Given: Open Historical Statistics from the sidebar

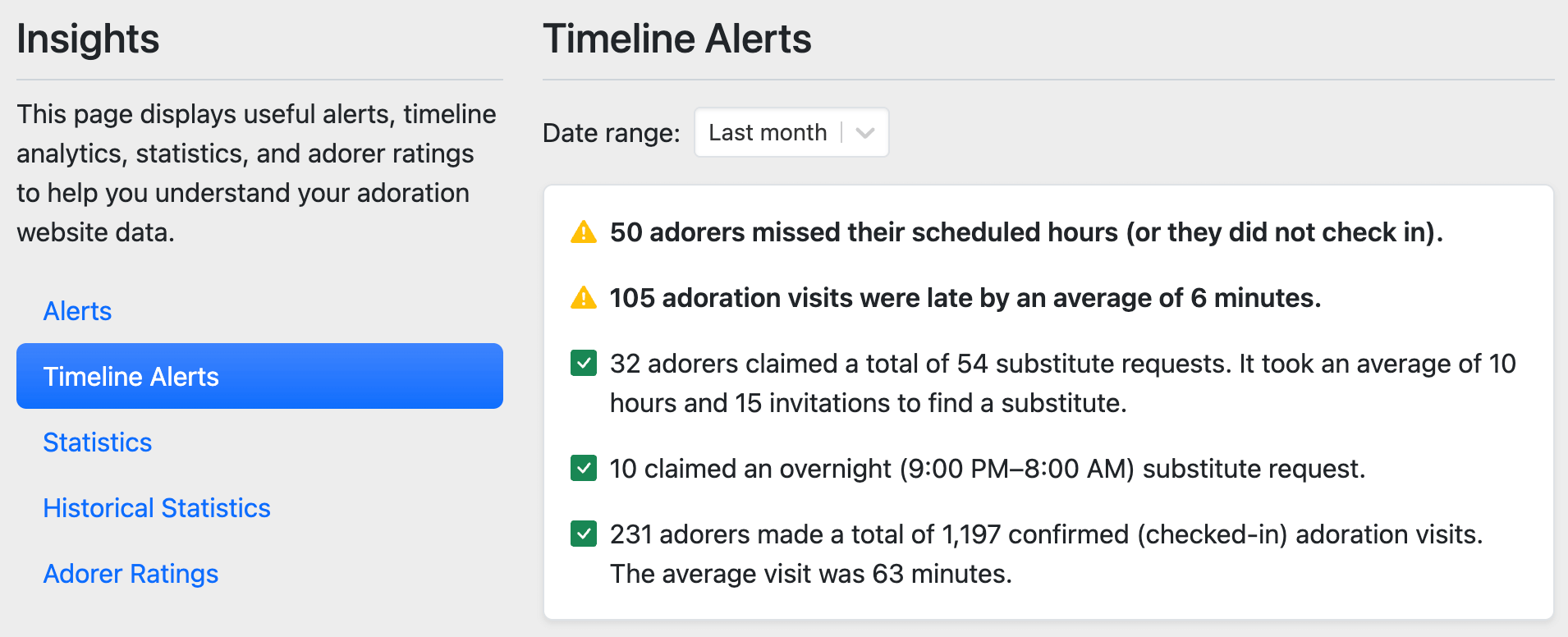Looking at the screenshot, I should 157,508.
